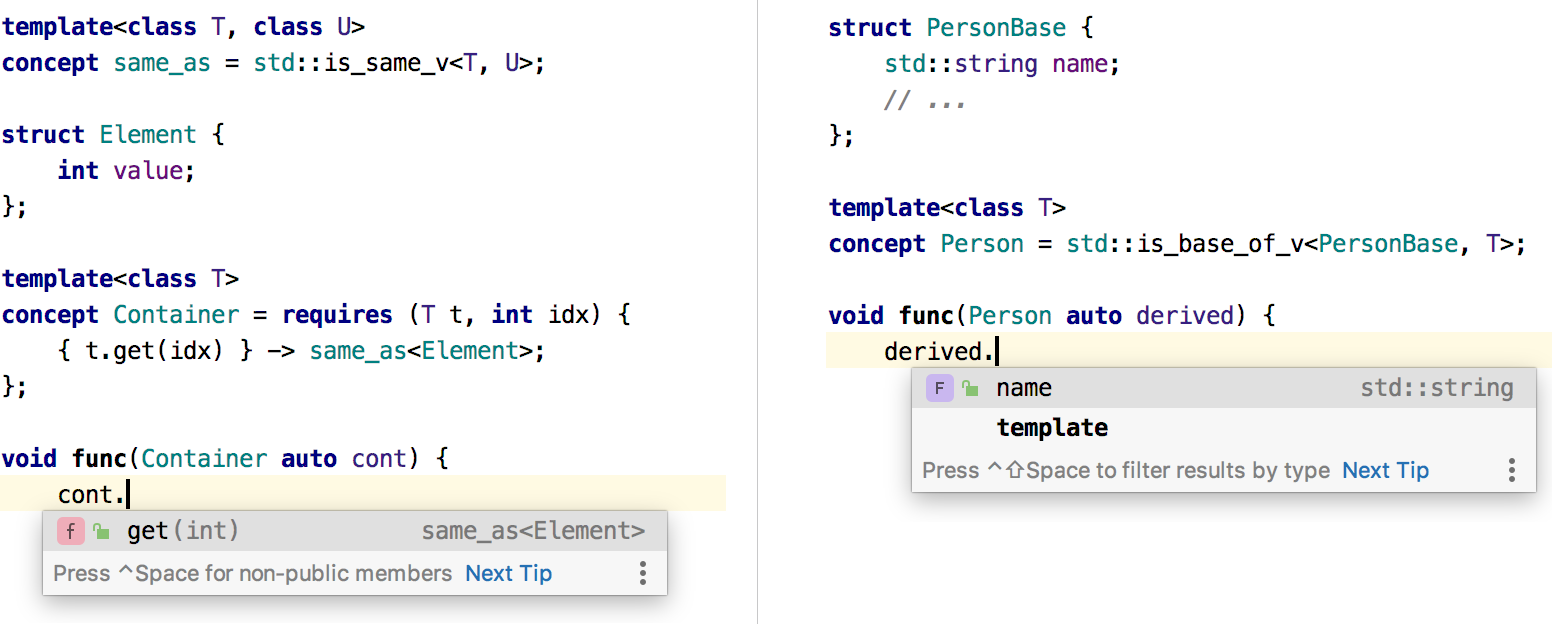The image size is (1556, 624).
Task: Select the template completion suggestion
Action: (x=1052, y=427)
